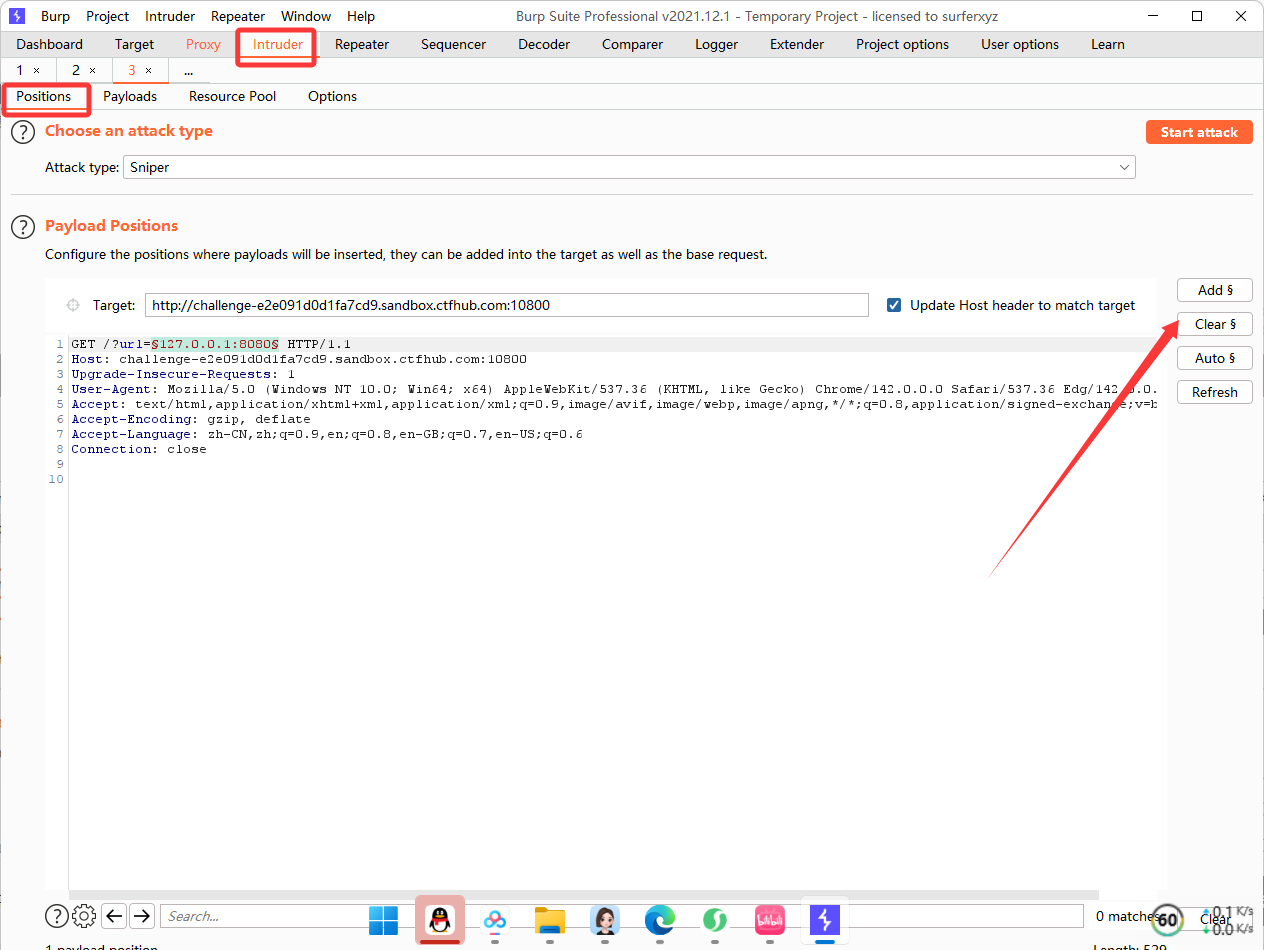This screenshot has width=1264, height=950.
Task: Click into the Target URL field
Action: 507,305
